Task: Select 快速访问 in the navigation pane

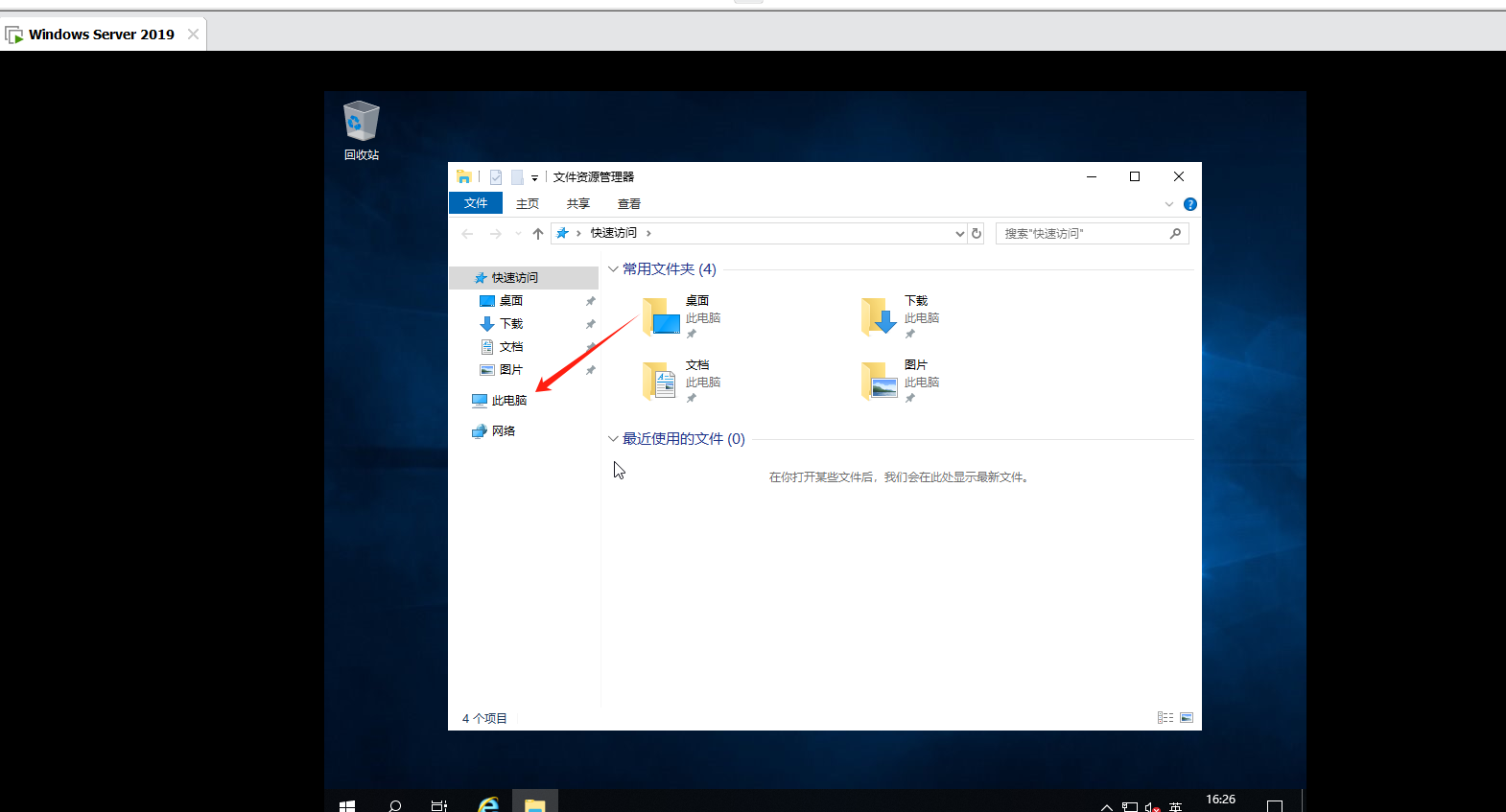Action: pyautogui.click(x=524, y=278)
